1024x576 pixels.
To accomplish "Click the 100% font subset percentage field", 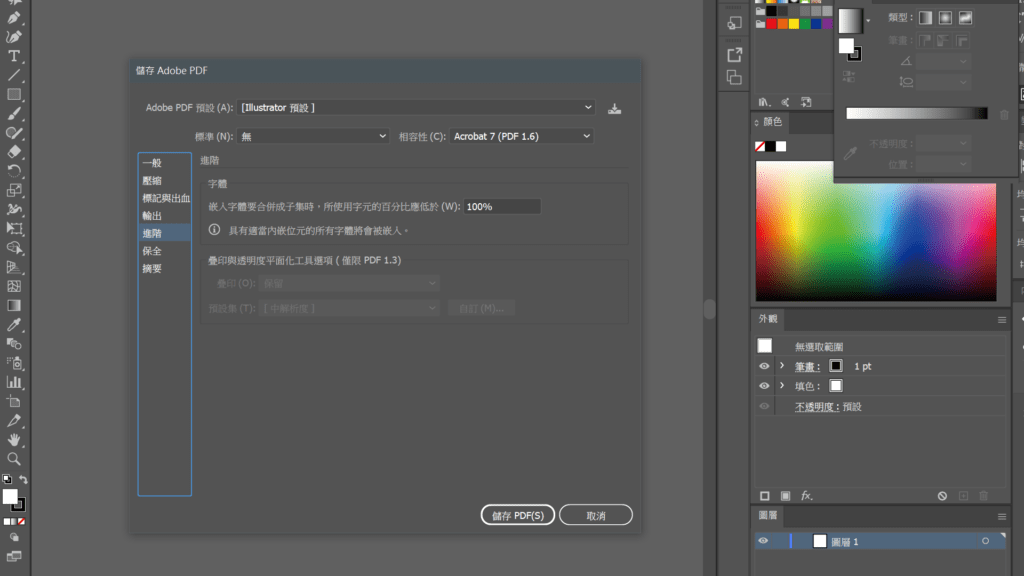I will tap(502, 206).
